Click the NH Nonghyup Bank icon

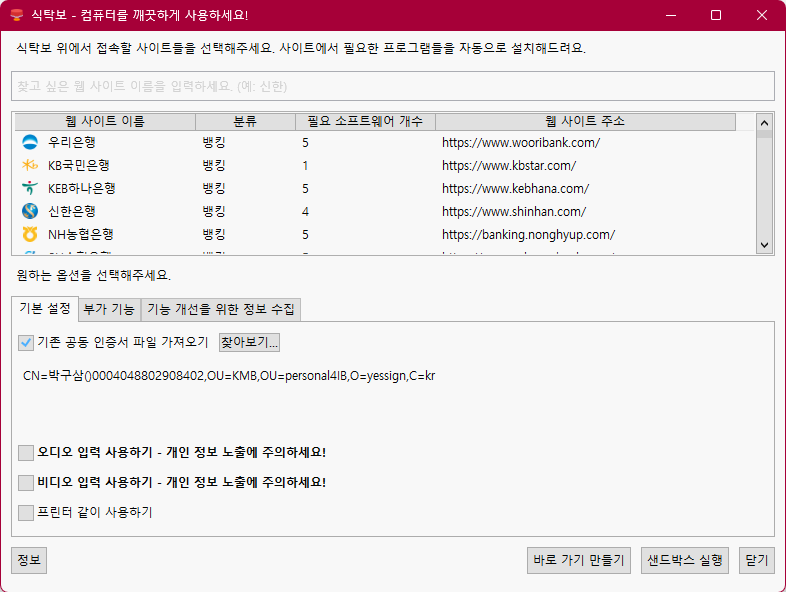pyautogui.click(x=30, y=234)
